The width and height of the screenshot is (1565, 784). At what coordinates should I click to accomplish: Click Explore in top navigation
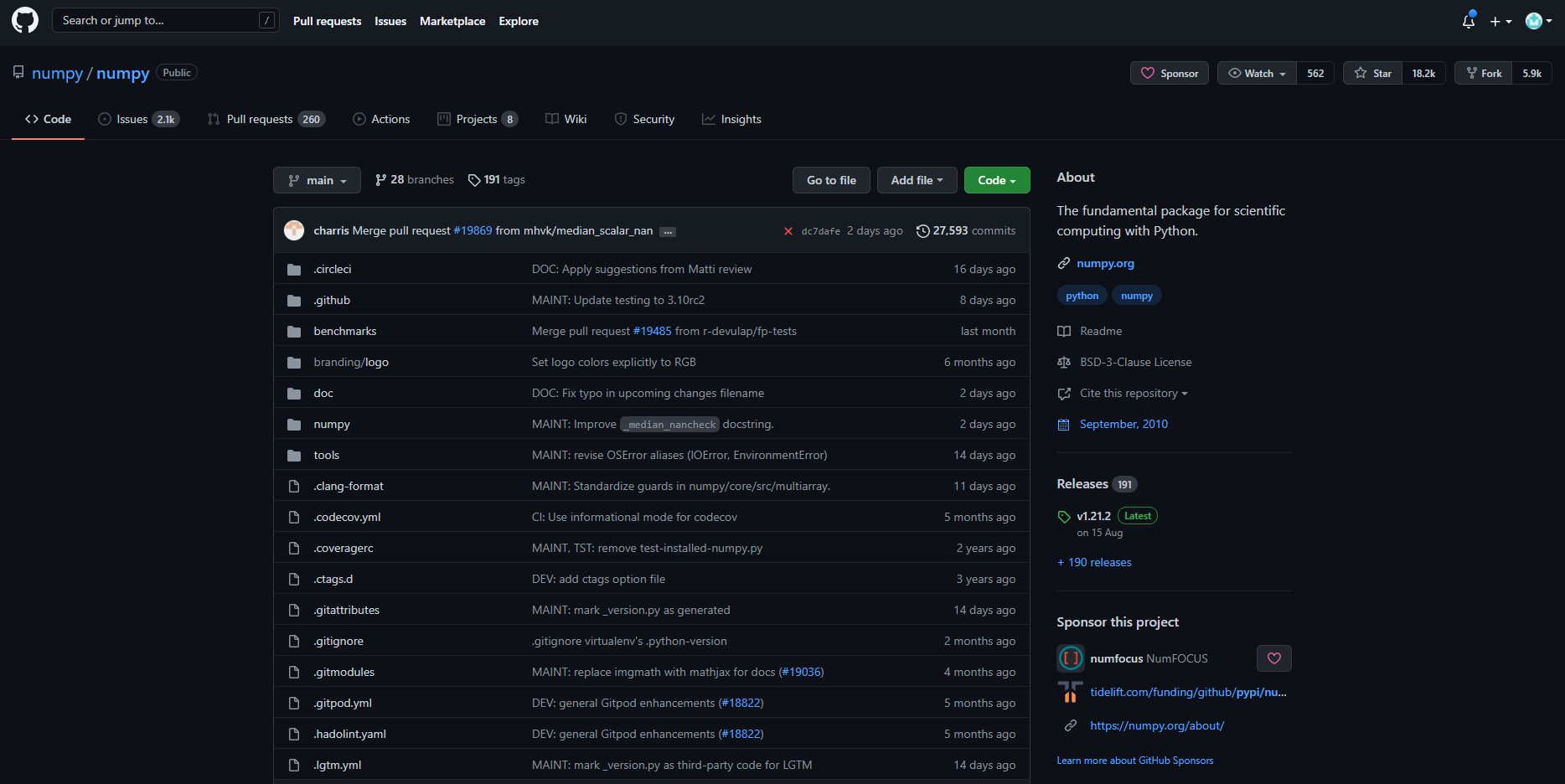pos(519,21)
